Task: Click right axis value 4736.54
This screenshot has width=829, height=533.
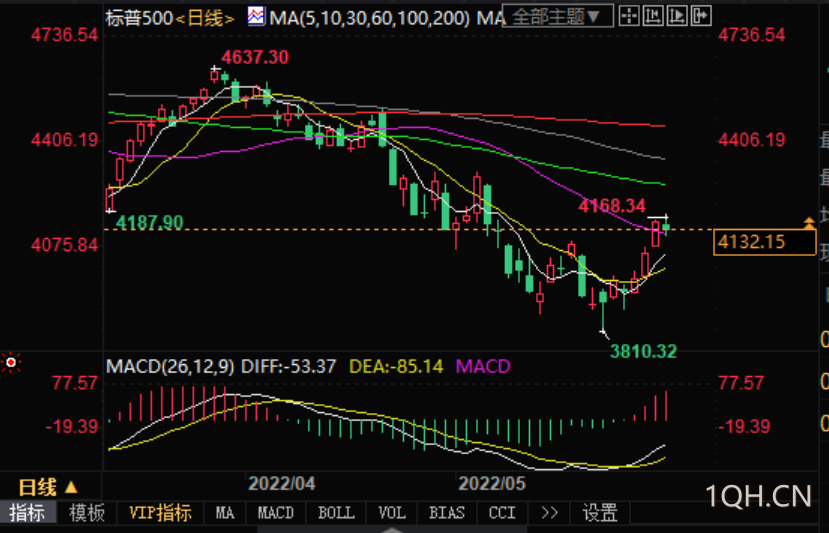Action: [751, 35]
